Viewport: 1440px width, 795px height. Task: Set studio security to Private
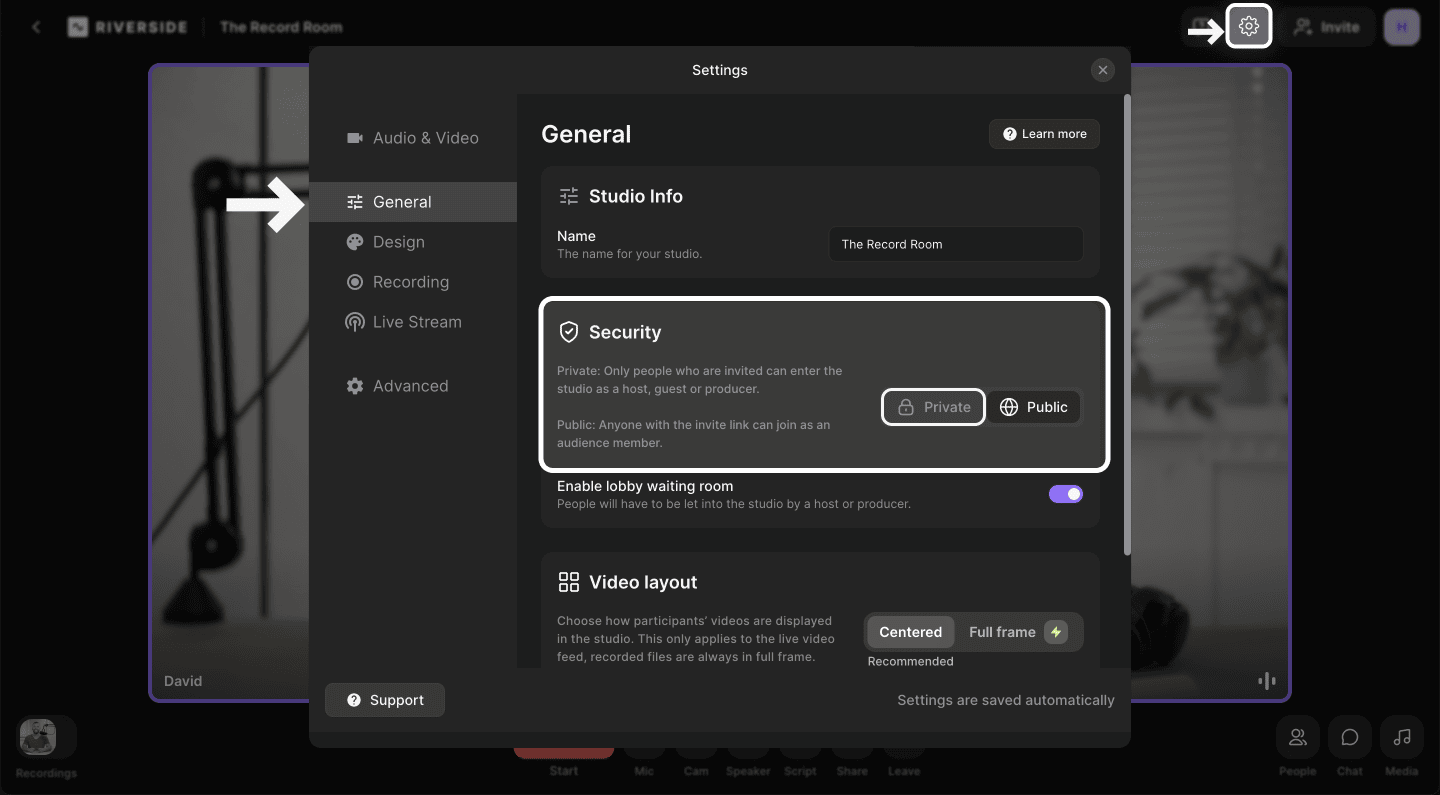pos(933,407)
